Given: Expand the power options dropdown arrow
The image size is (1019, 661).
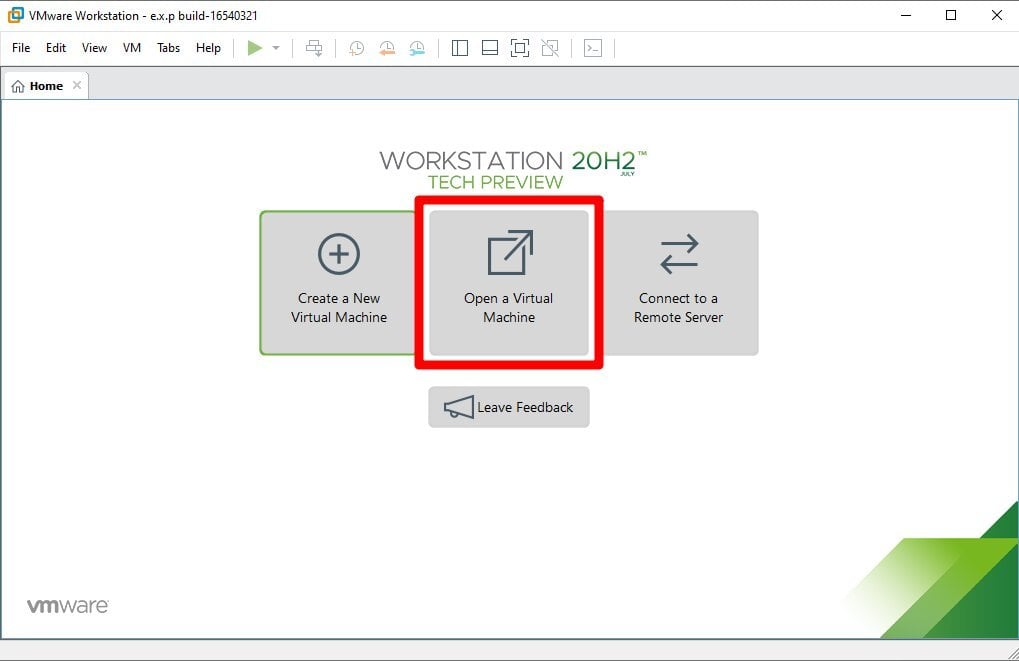Looking at the screenshot, I should coord(276,47).
